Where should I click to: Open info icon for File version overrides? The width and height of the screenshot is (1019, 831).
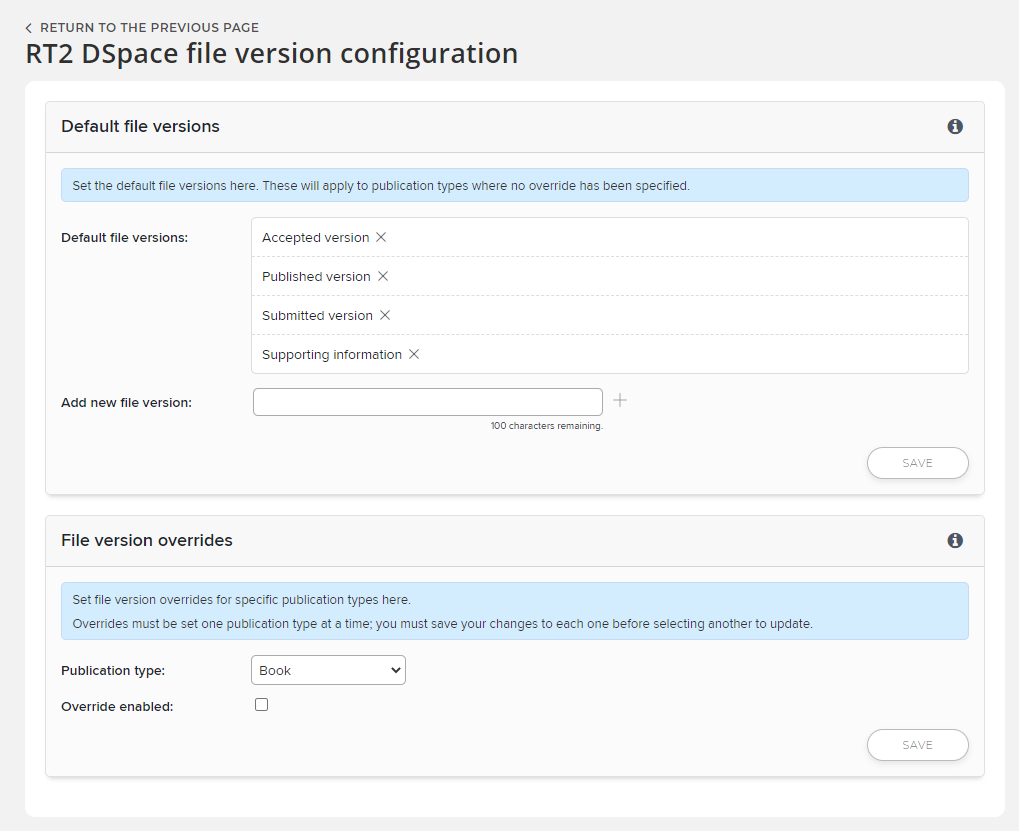tap(955, 541)
